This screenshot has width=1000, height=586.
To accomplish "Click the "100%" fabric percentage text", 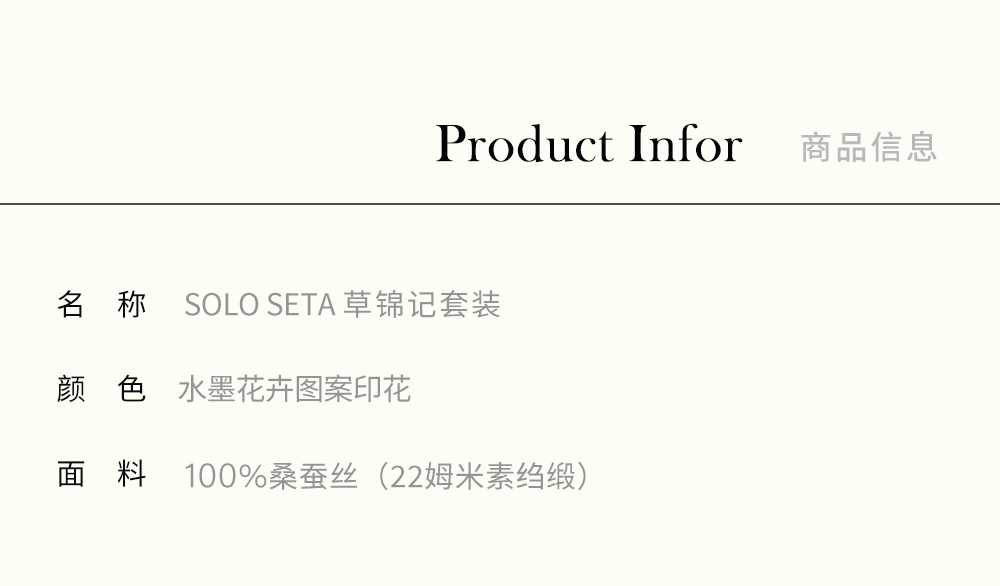I will 226,477.
